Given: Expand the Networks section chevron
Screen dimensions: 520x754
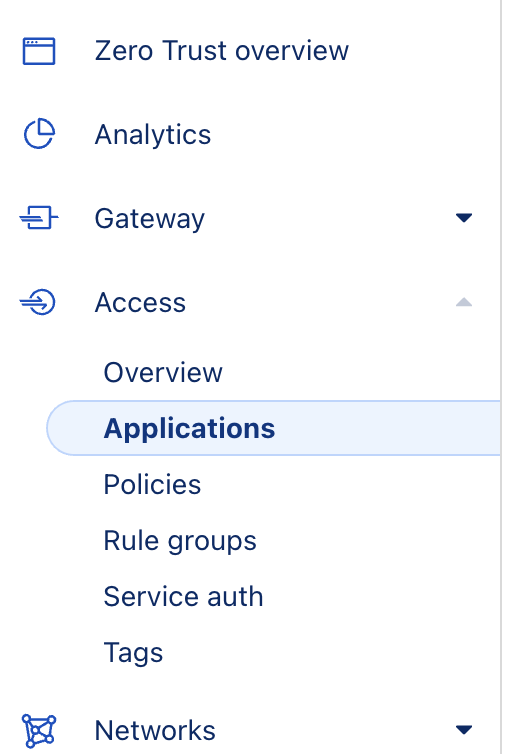Looking at the screenshot, I should point(464,730).
